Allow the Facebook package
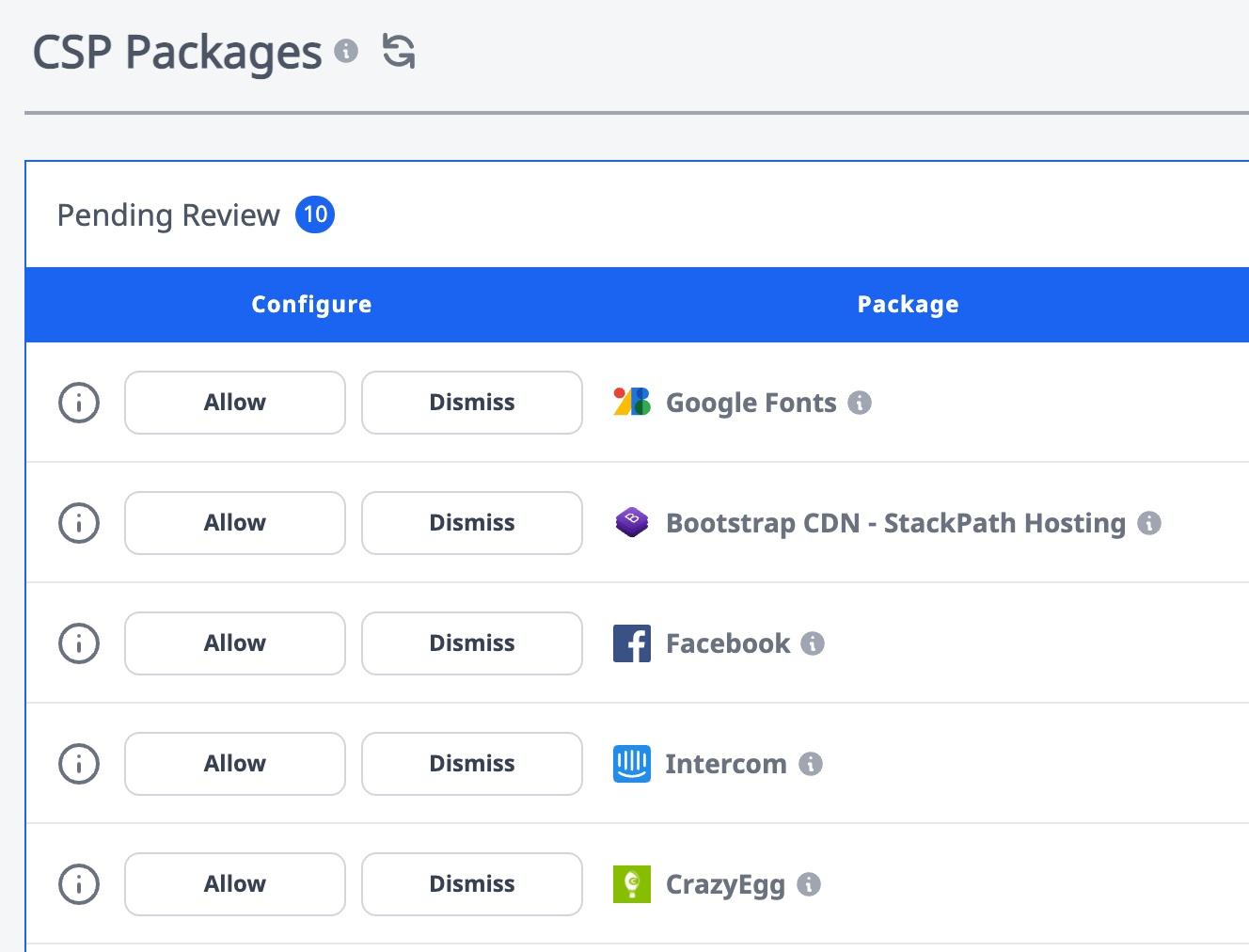 point(235,643)
